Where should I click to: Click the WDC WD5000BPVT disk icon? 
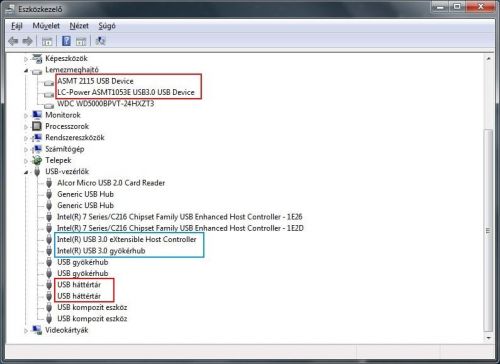[49, 105]
